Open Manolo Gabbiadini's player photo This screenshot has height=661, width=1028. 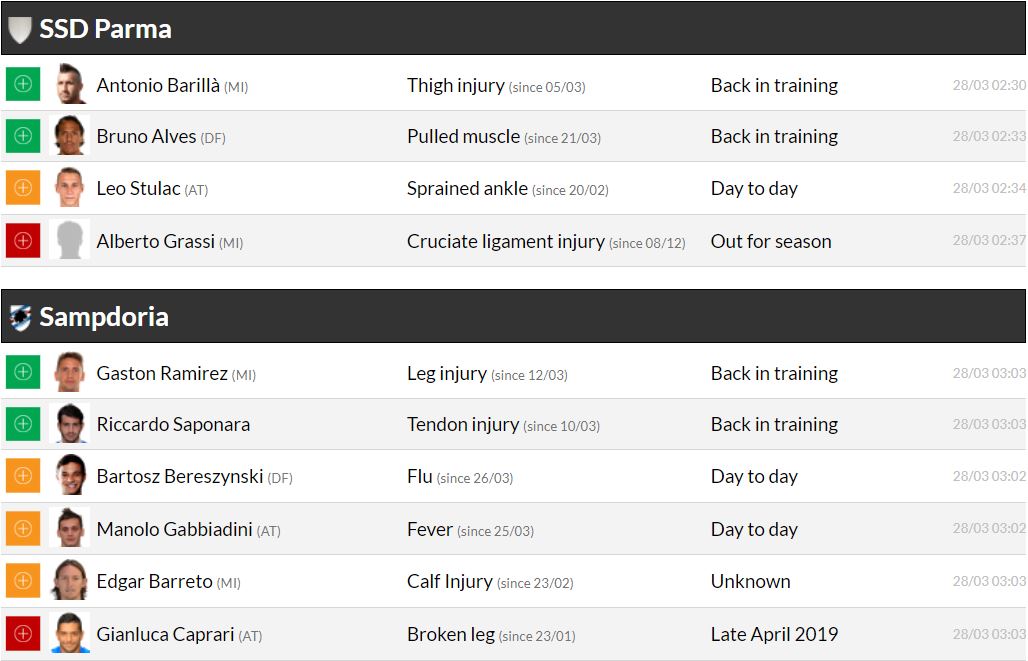pyautogui.click(x=70, y=528)
